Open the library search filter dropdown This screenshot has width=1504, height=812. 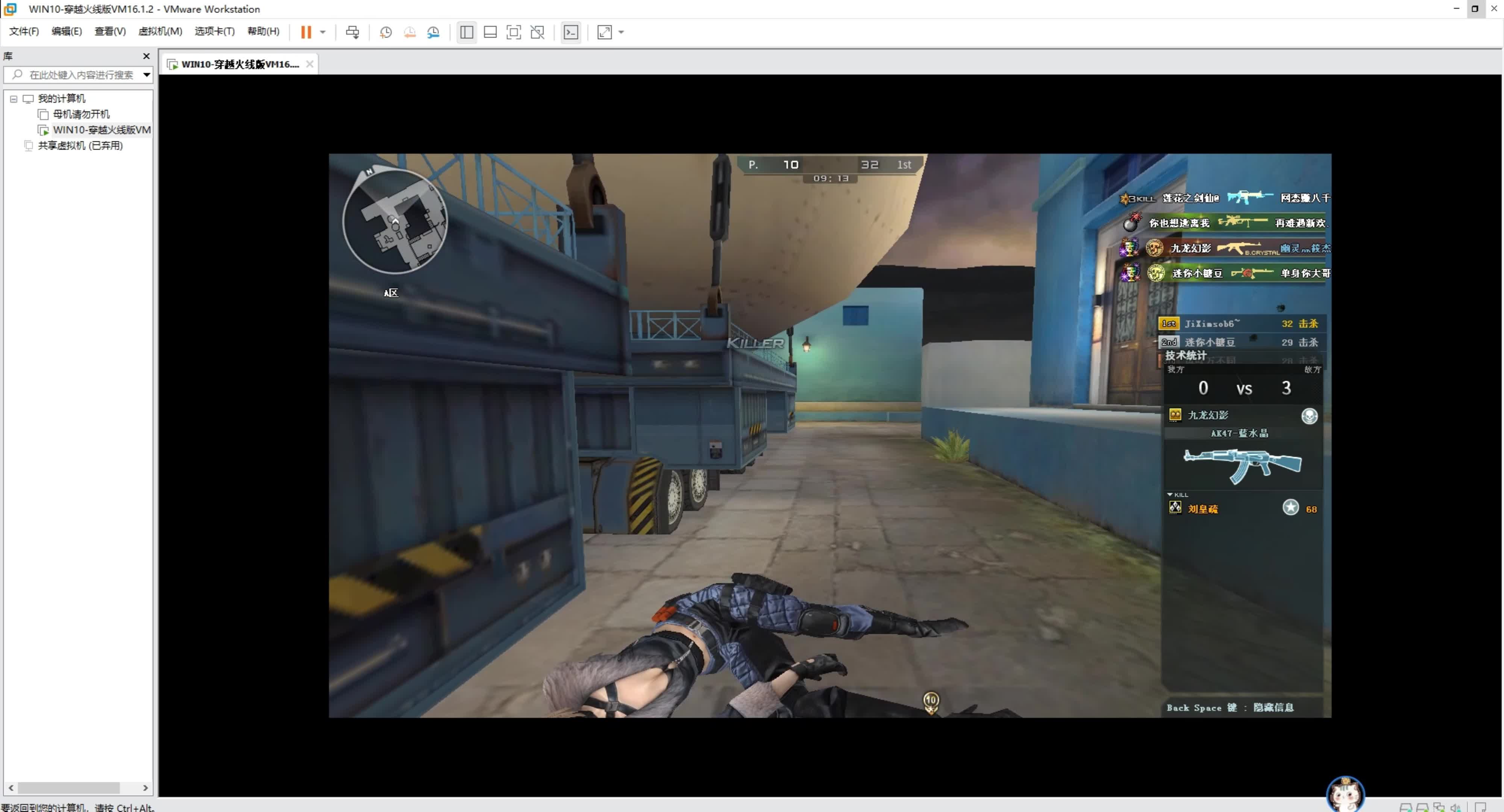147,75
